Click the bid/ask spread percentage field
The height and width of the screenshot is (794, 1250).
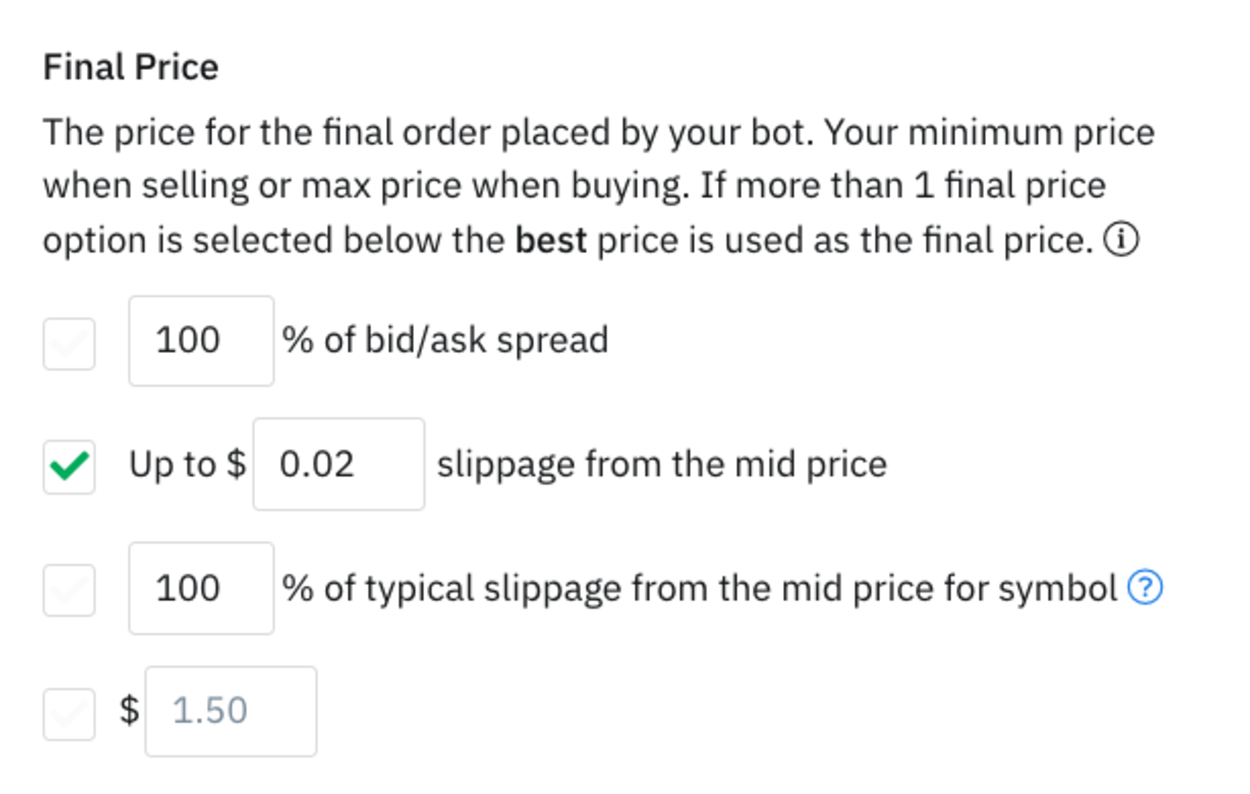pos(200,341)
